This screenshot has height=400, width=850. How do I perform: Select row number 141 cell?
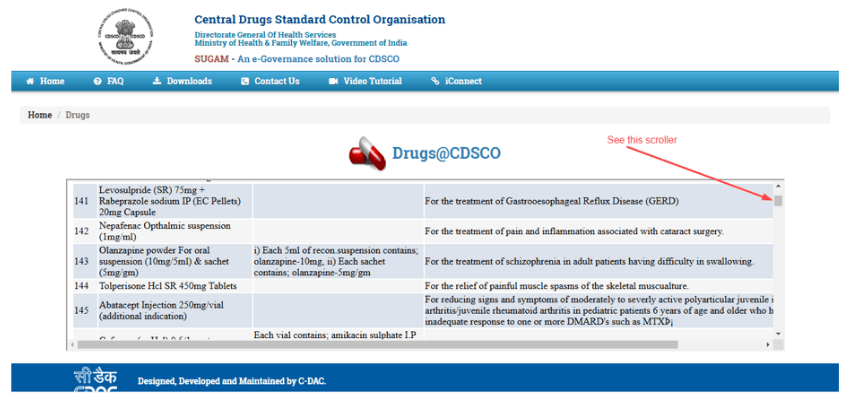[x=85, y=201]
